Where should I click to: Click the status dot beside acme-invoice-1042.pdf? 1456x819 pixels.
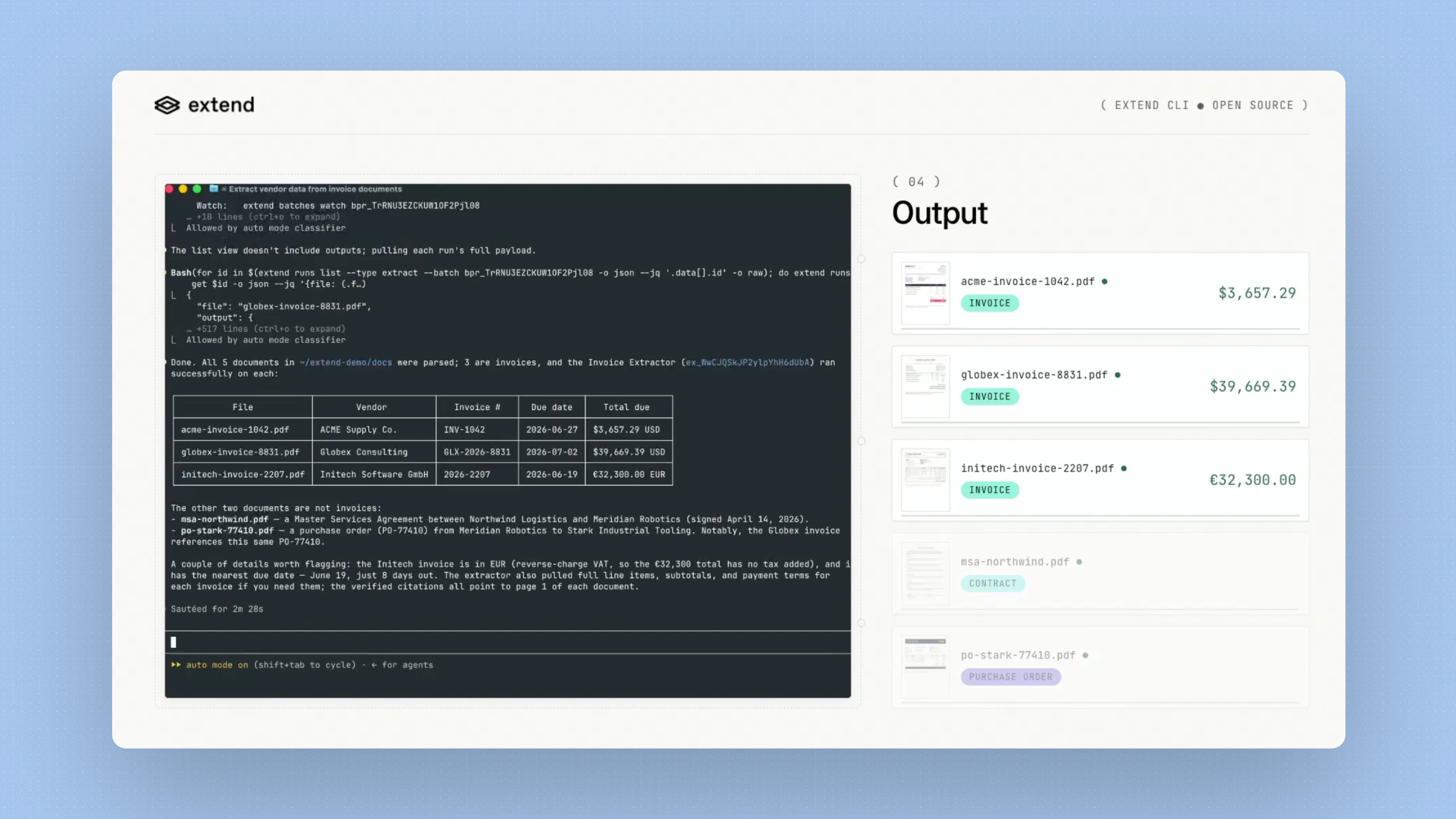[x=1105, y=281]
